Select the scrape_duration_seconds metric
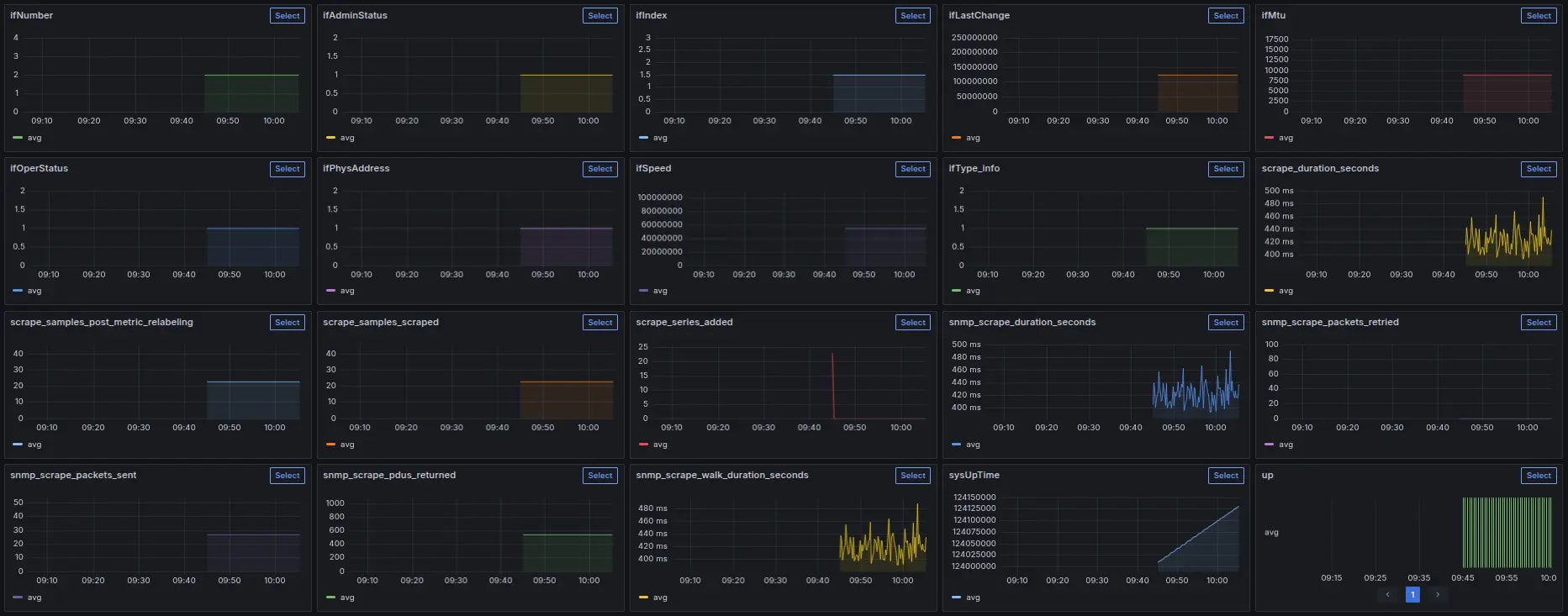 click(1539, 169)
